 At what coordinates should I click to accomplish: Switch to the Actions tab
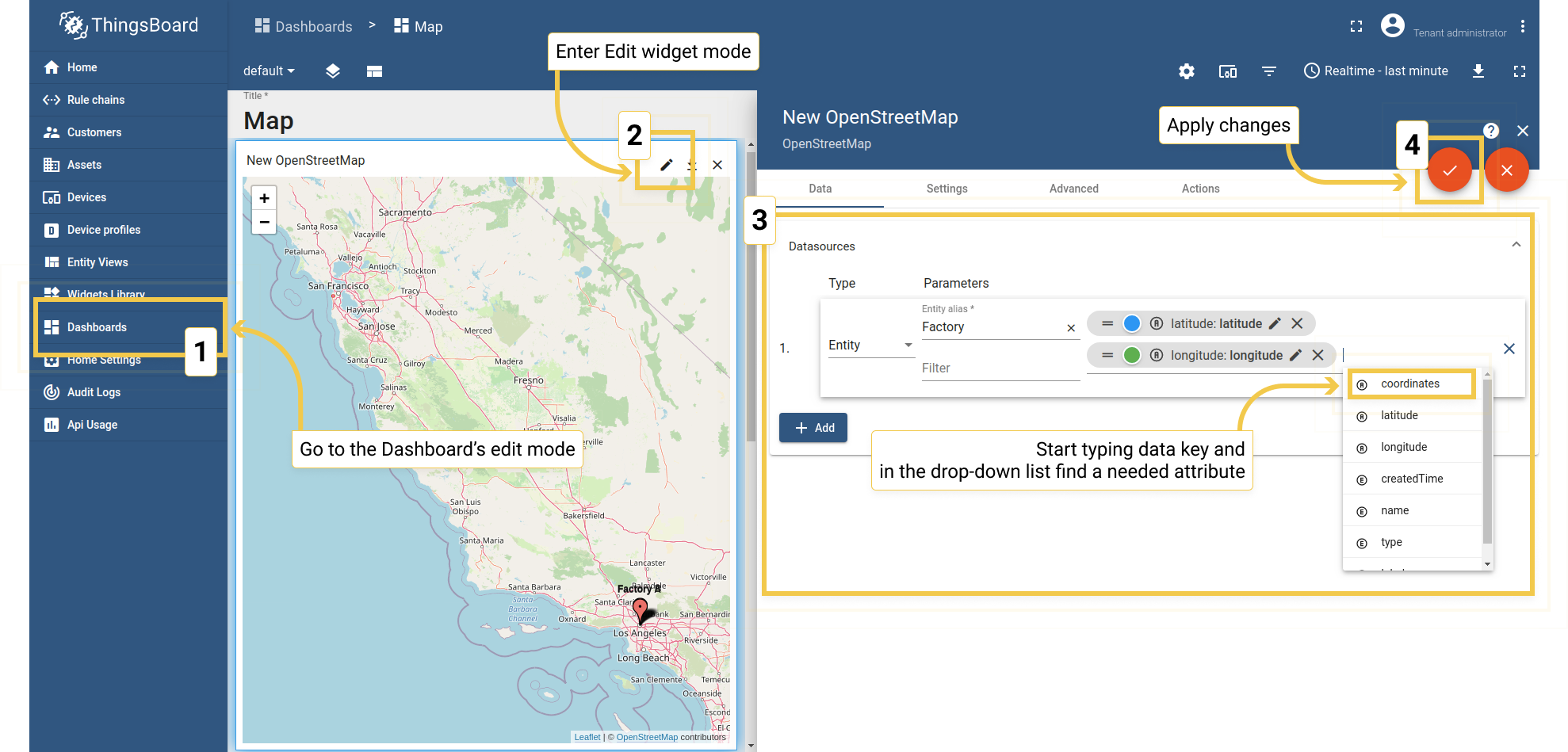(1201, 189)
